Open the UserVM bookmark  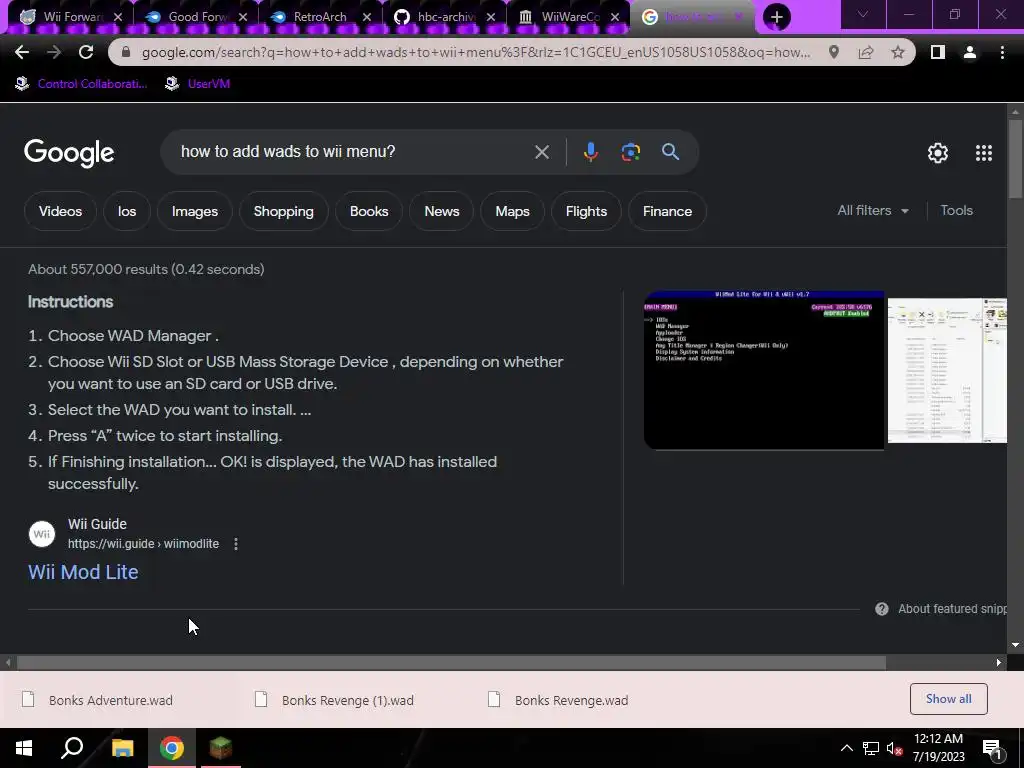coord(197,84)
